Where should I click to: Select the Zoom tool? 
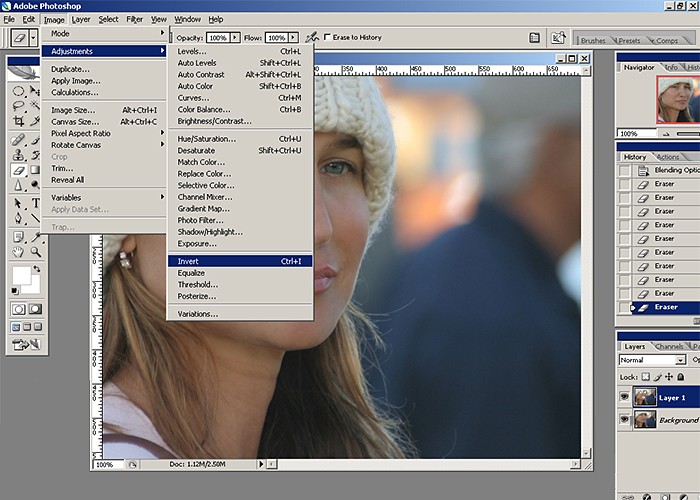coord(35,252)
